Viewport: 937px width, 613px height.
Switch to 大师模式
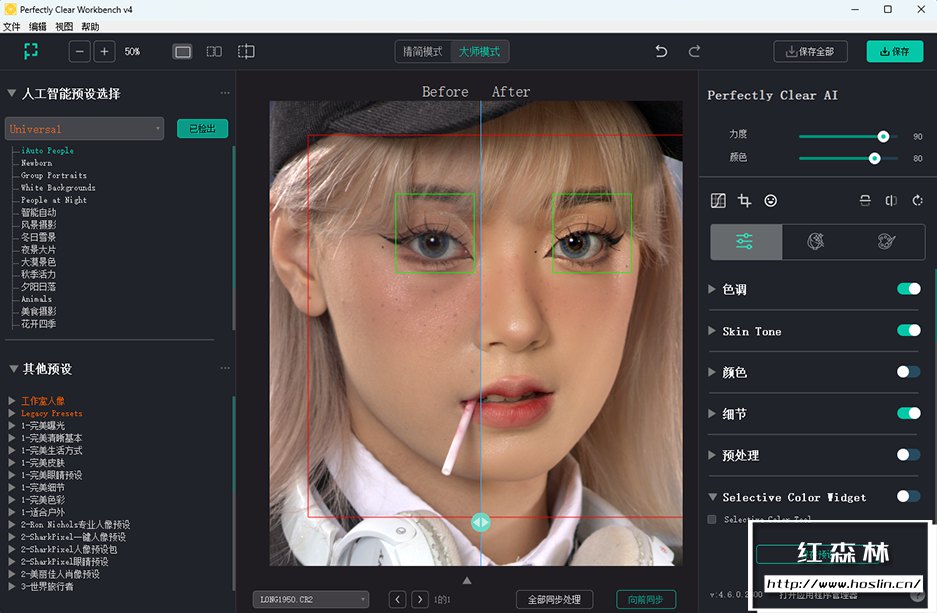pyautogui.click(x=479, y=52)
